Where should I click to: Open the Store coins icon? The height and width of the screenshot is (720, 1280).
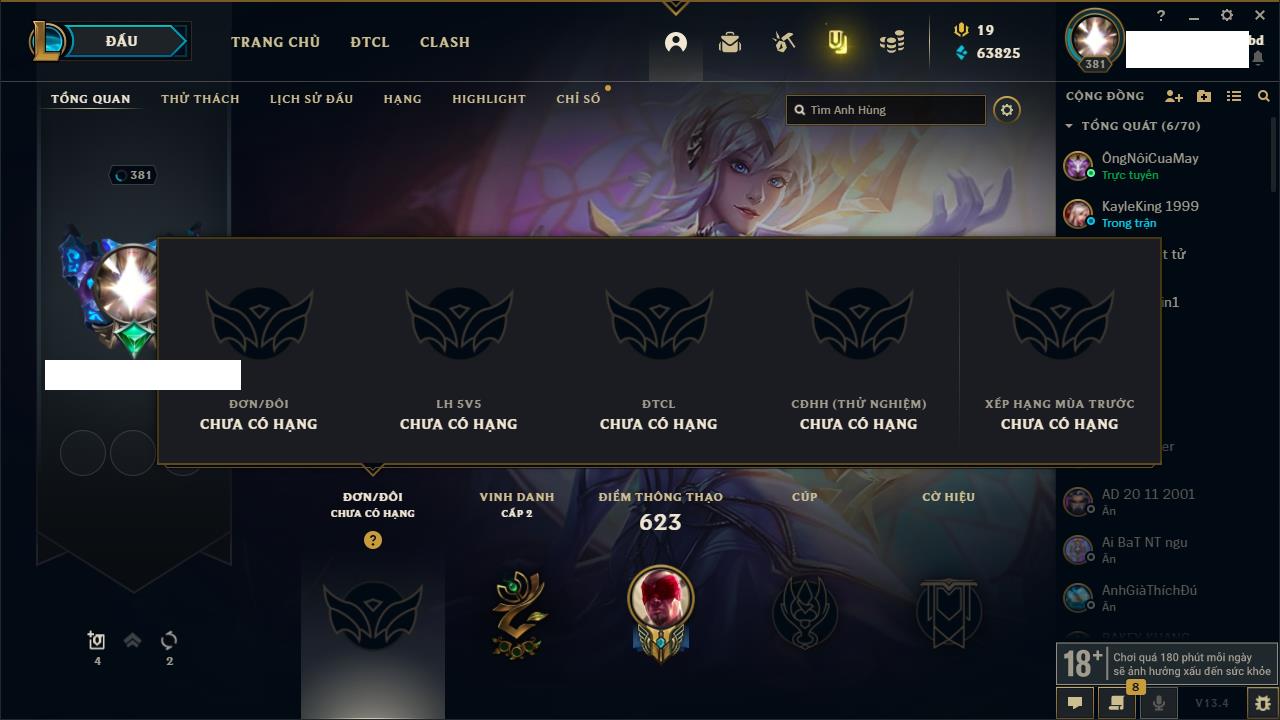coord(892,42)
